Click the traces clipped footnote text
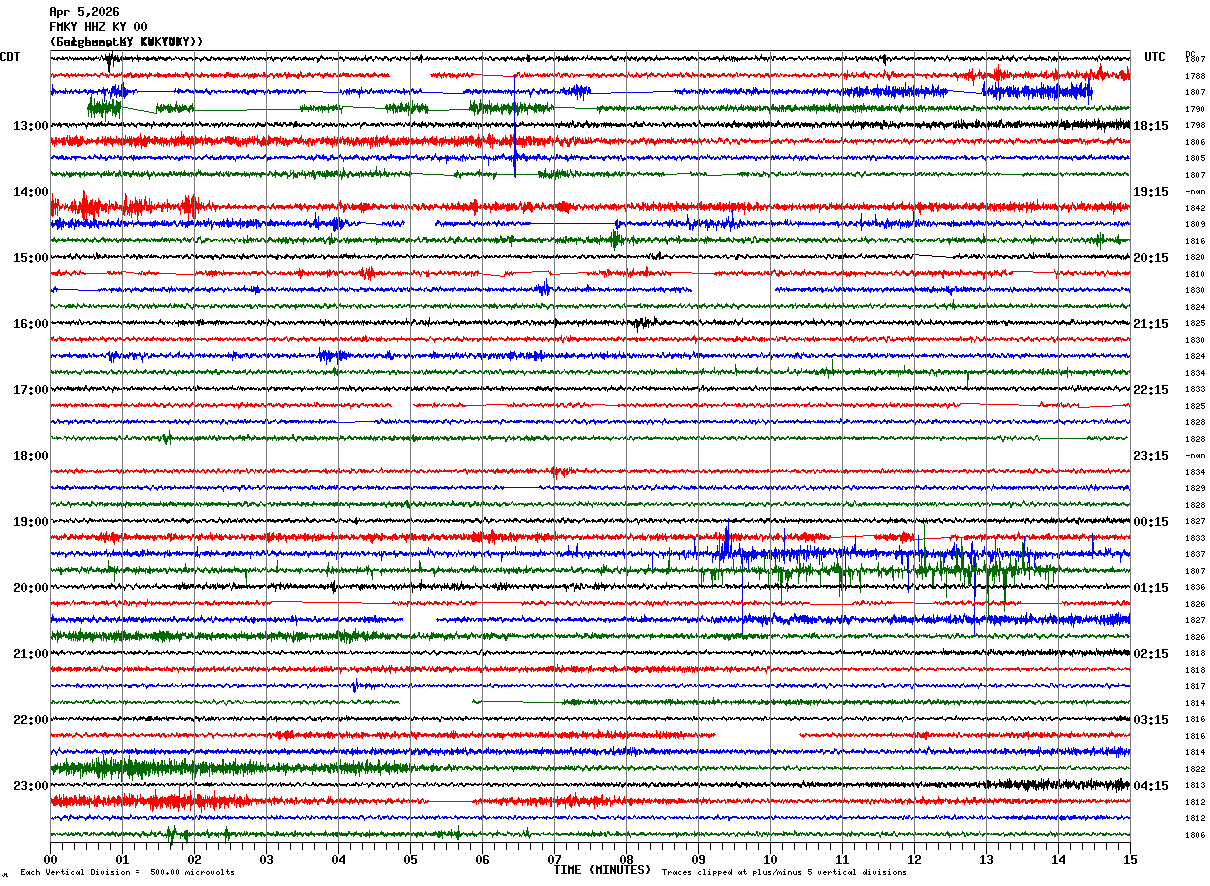The image size is (1210, 886). [x=784, y=872]
